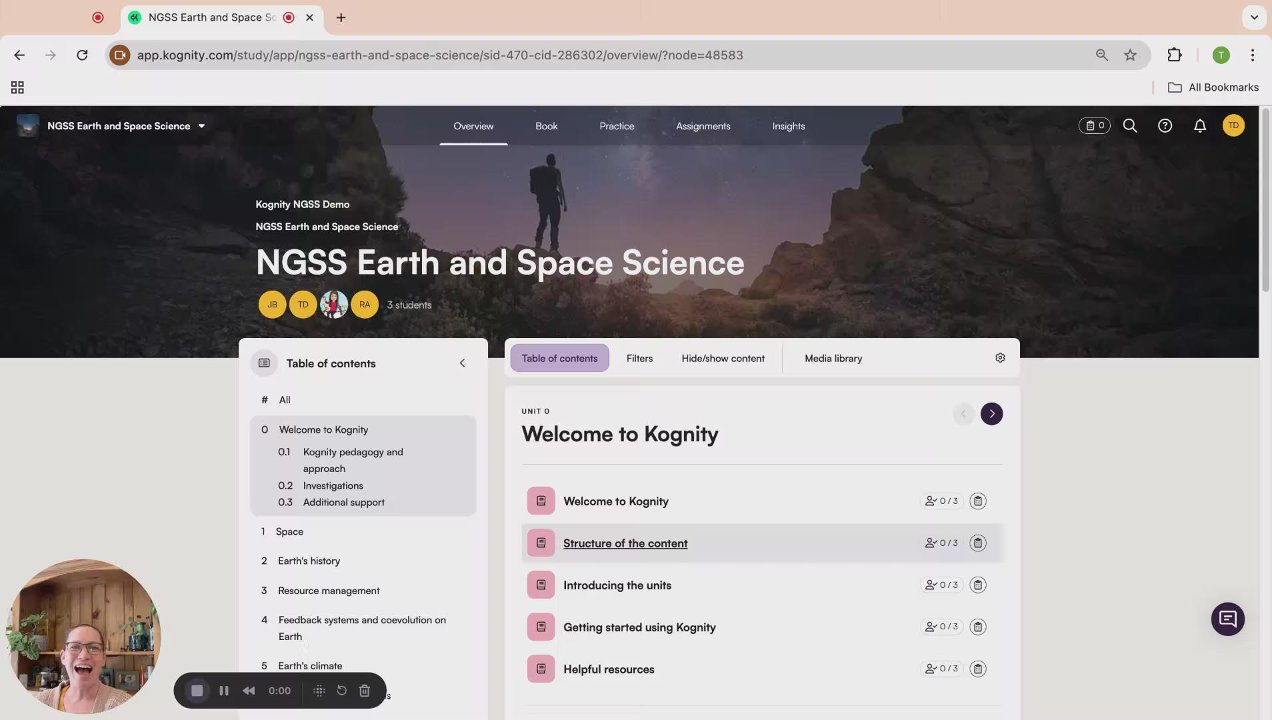Click the JB student avatar
The height and width of the screenshot is (720, 1272).
tap(272, 305)
